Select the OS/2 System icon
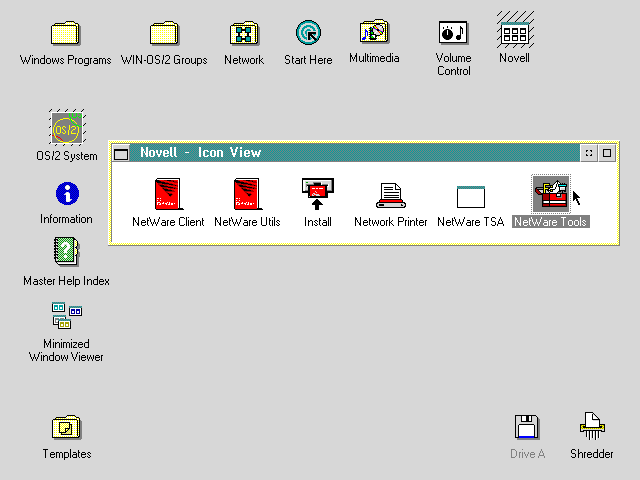640x480 pixels. 67,127
